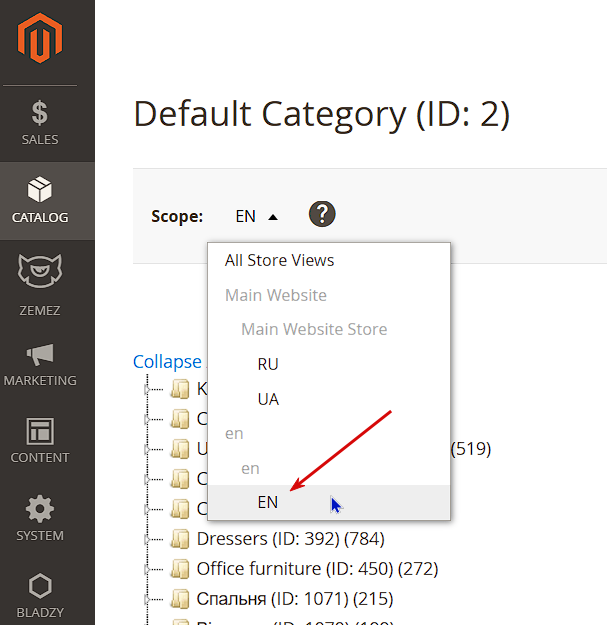The width and height of the screenshot is (607, 625).
Task: Toggle the Scope EN dropdown
Action: tap(257, 216)
